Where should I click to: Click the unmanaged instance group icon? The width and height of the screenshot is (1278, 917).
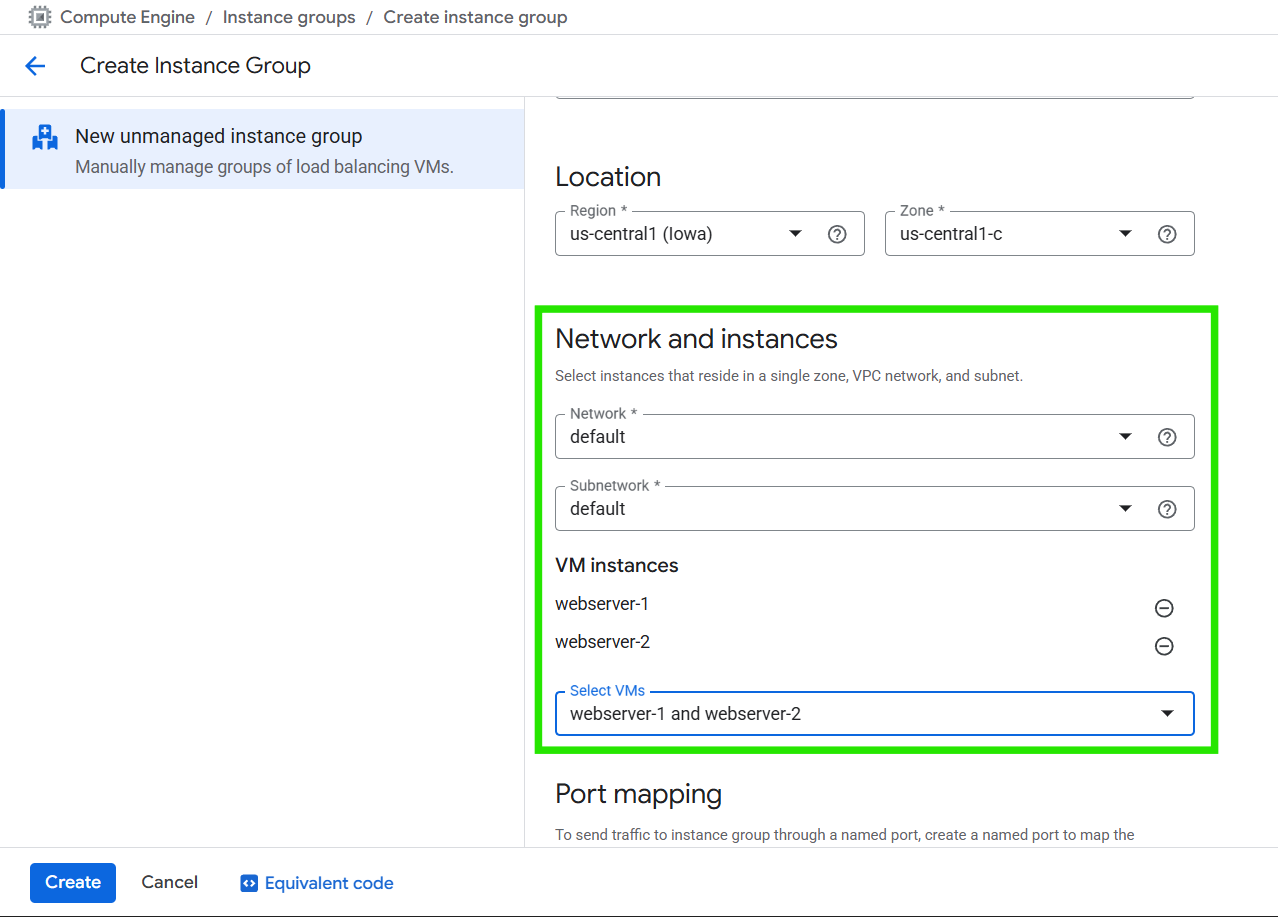coord(45,138)
